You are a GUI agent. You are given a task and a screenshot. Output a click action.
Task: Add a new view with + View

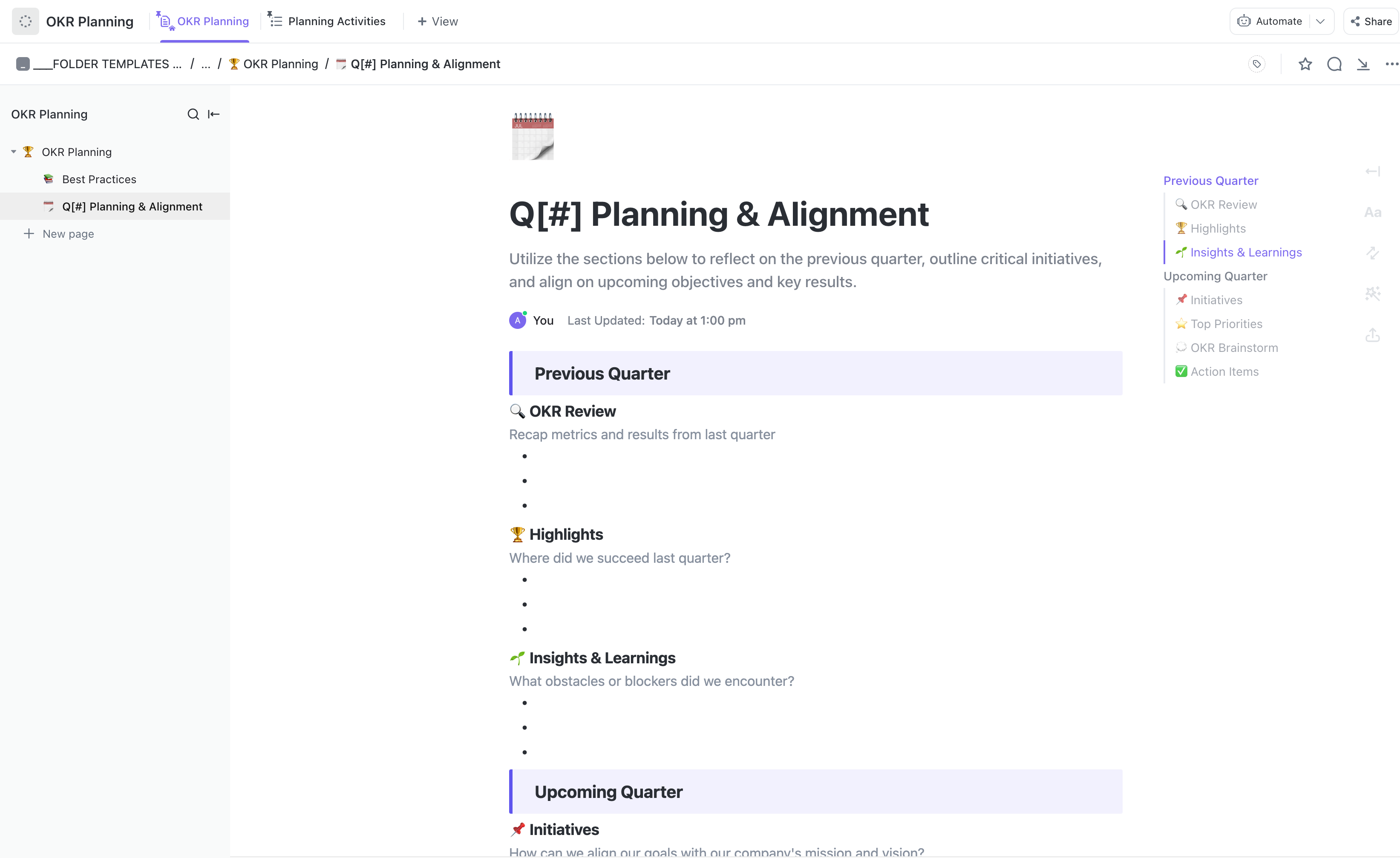point(438,22)
